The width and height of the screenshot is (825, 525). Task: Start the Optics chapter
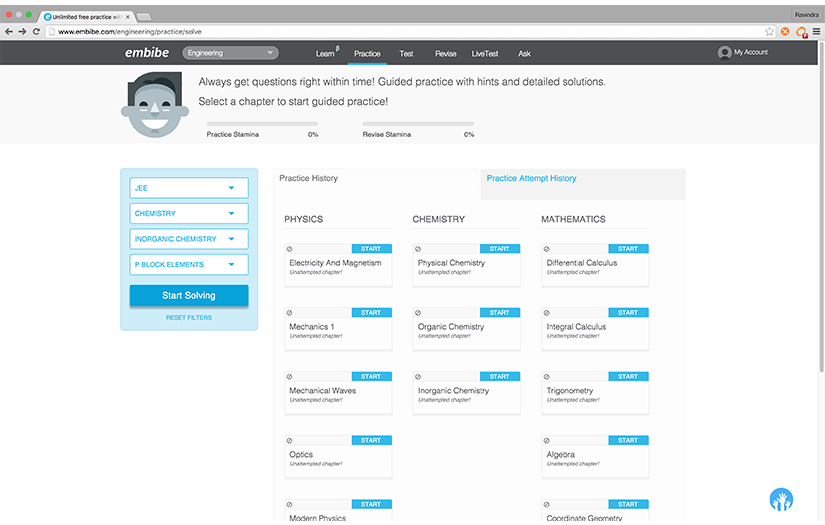[371, 440]
